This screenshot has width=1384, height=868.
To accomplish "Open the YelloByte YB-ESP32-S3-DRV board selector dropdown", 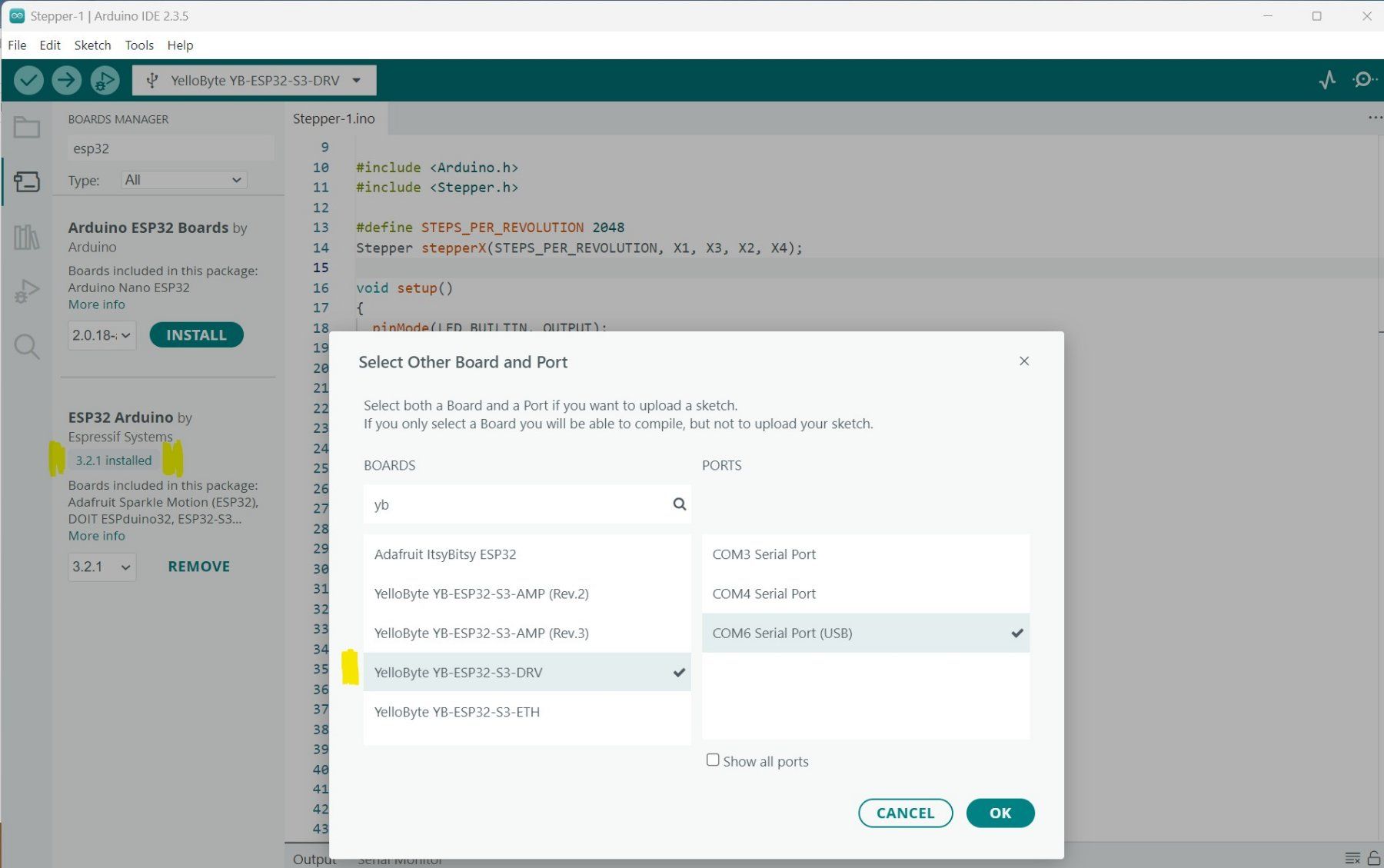I will pyautogui.click(x=255, y=80).
